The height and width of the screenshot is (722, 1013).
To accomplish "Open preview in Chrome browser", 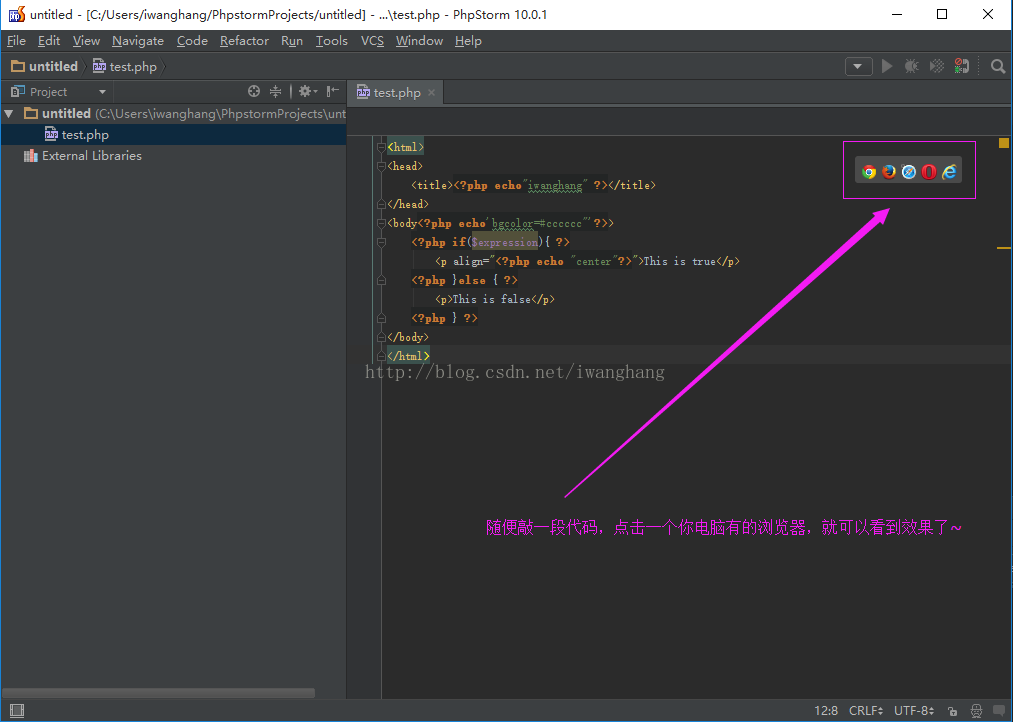I will (869, 172).
